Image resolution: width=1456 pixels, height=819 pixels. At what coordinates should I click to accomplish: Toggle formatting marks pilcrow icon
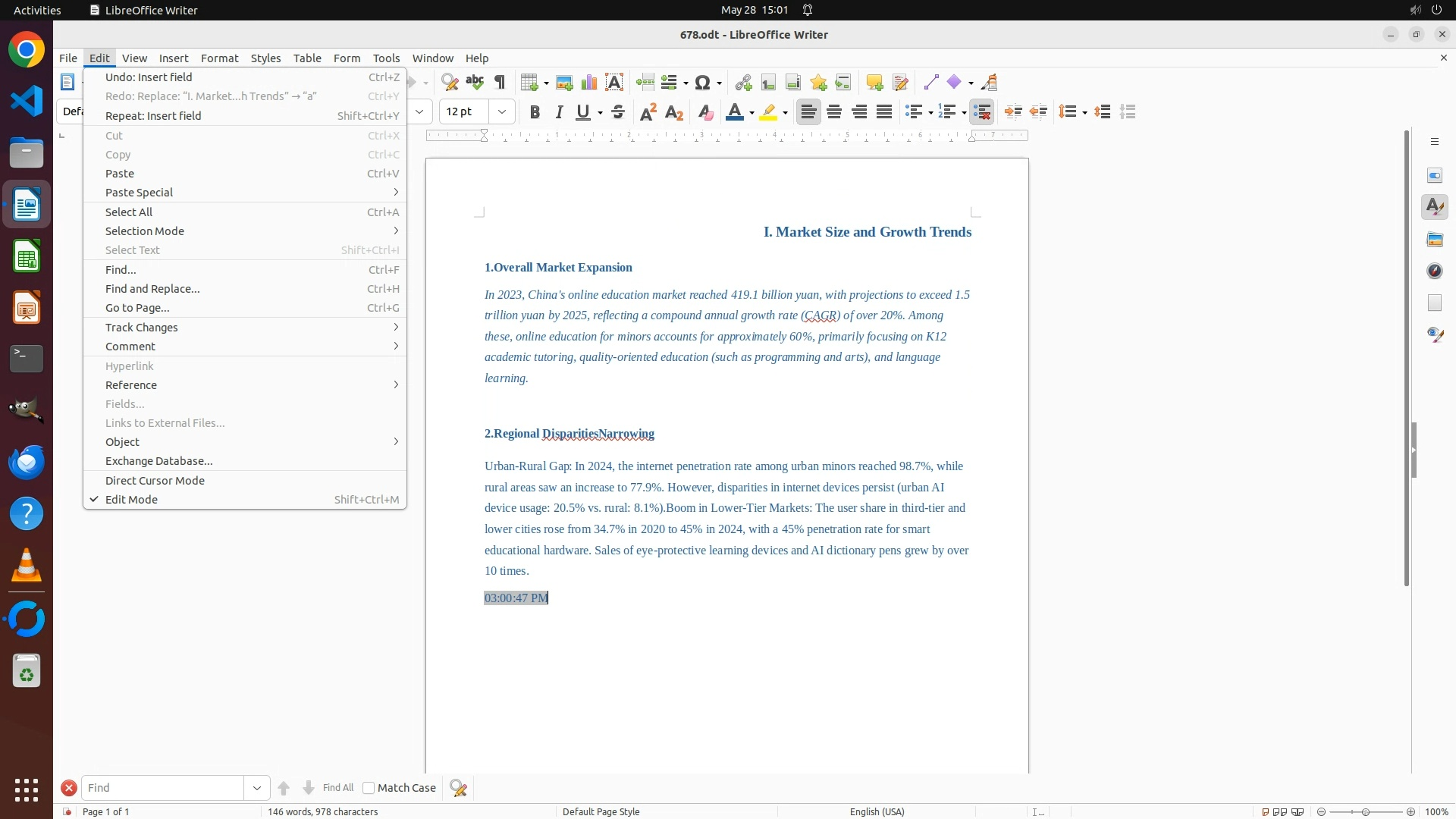click(500, 83)
